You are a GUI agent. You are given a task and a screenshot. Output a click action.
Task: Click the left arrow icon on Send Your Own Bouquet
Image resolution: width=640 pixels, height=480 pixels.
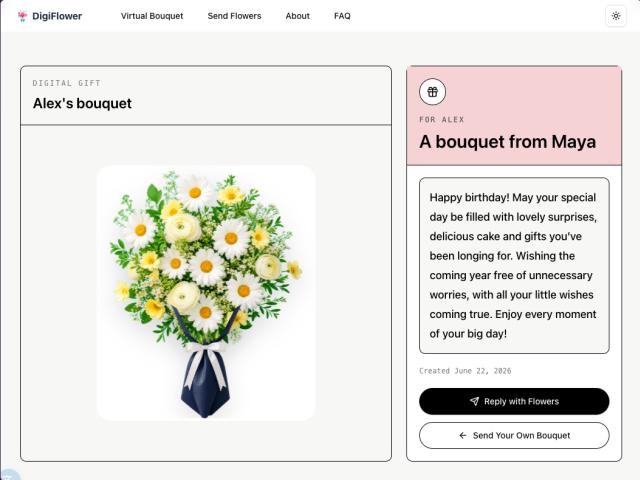(463, 436)
